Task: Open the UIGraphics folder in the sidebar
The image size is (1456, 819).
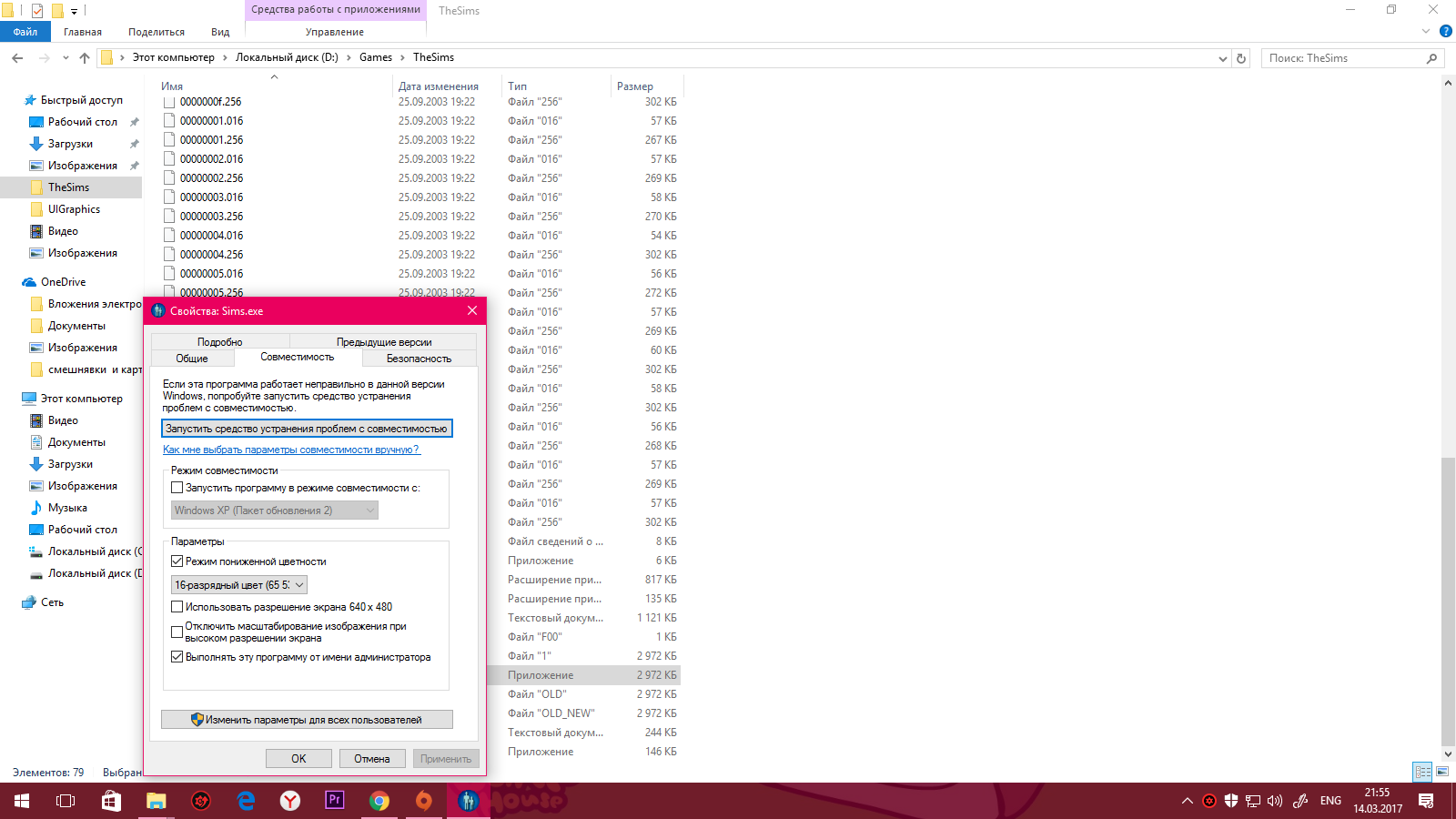Action: coord(74,209)
